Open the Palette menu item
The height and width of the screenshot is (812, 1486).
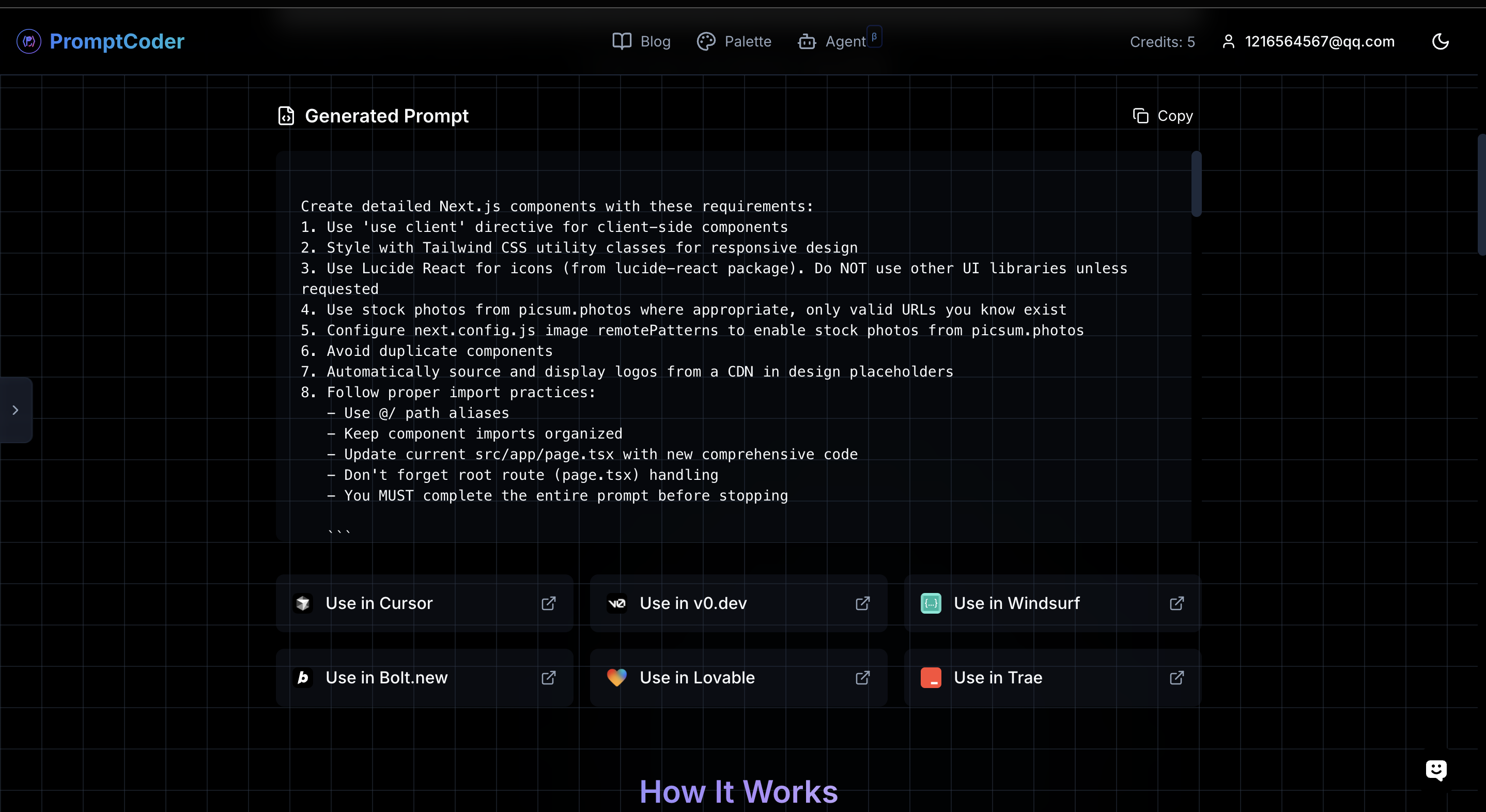(734, 41)
